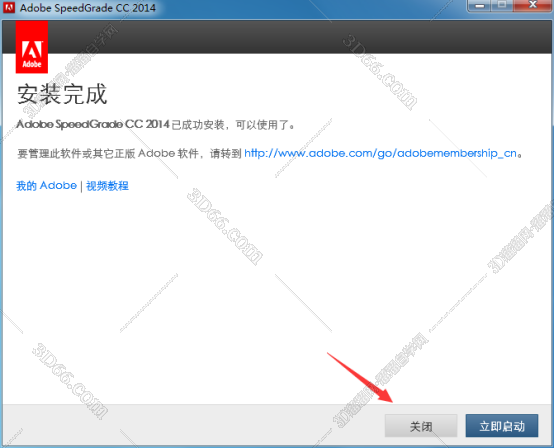Launch the app with 立即启动
The height and width of the screenshot is (448, 554).
502,426
